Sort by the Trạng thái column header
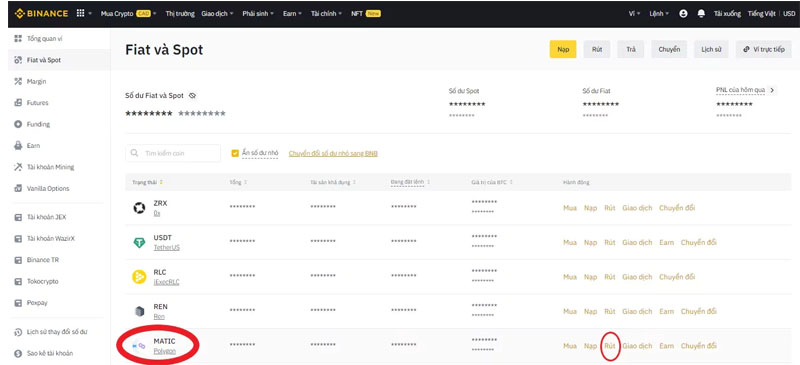 [x=147, y=182]
